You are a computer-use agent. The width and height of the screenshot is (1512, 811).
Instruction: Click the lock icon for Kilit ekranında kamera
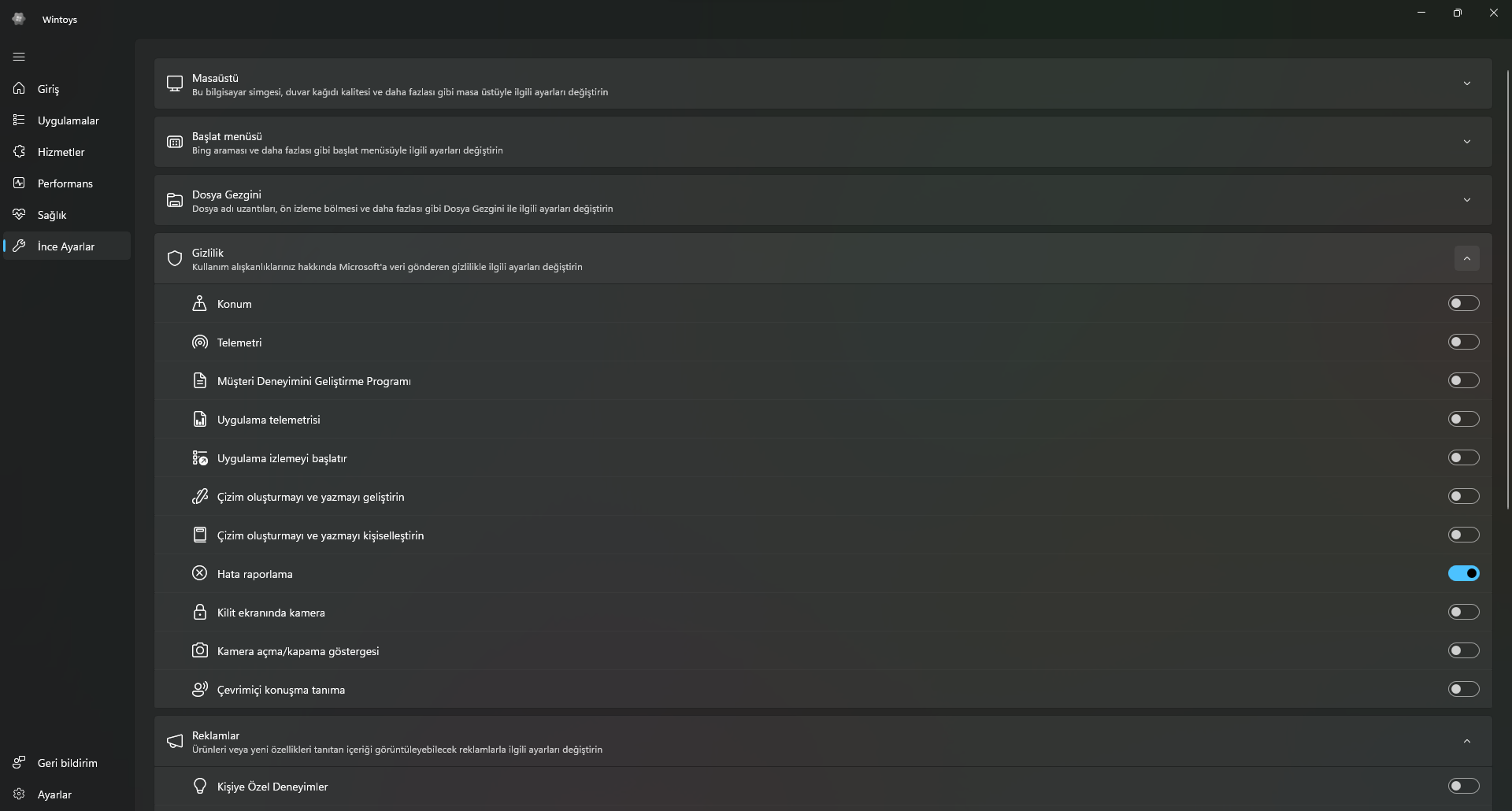(200, 613)
